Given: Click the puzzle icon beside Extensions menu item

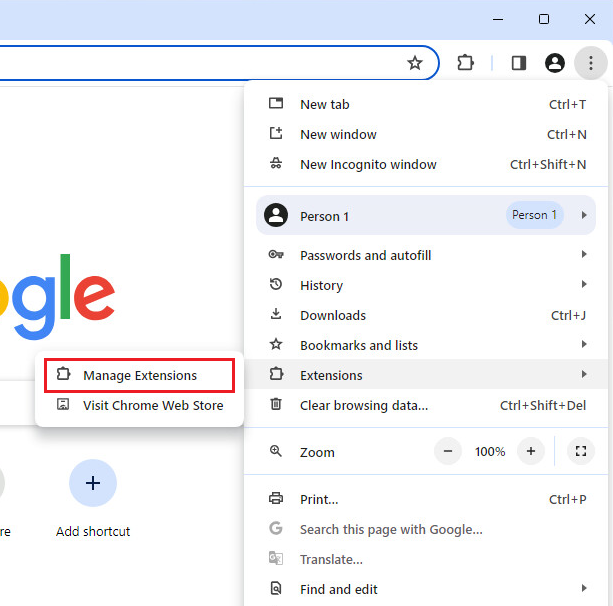Looking at the screenshot, I should click(x=276, y=374).
